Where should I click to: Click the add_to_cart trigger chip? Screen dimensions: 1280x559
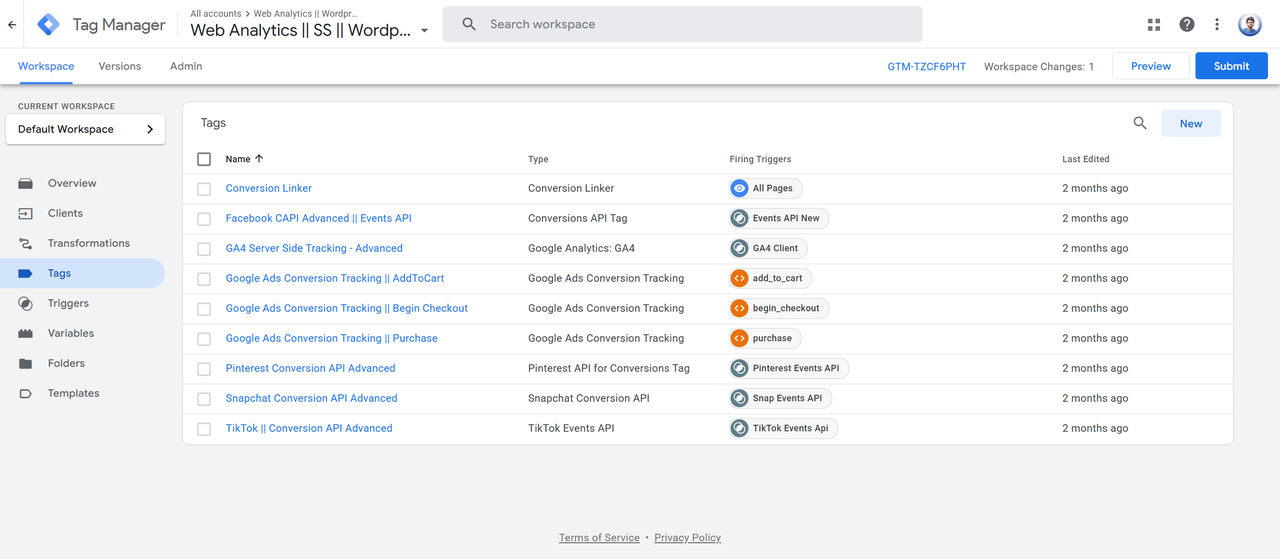[770, 278]
